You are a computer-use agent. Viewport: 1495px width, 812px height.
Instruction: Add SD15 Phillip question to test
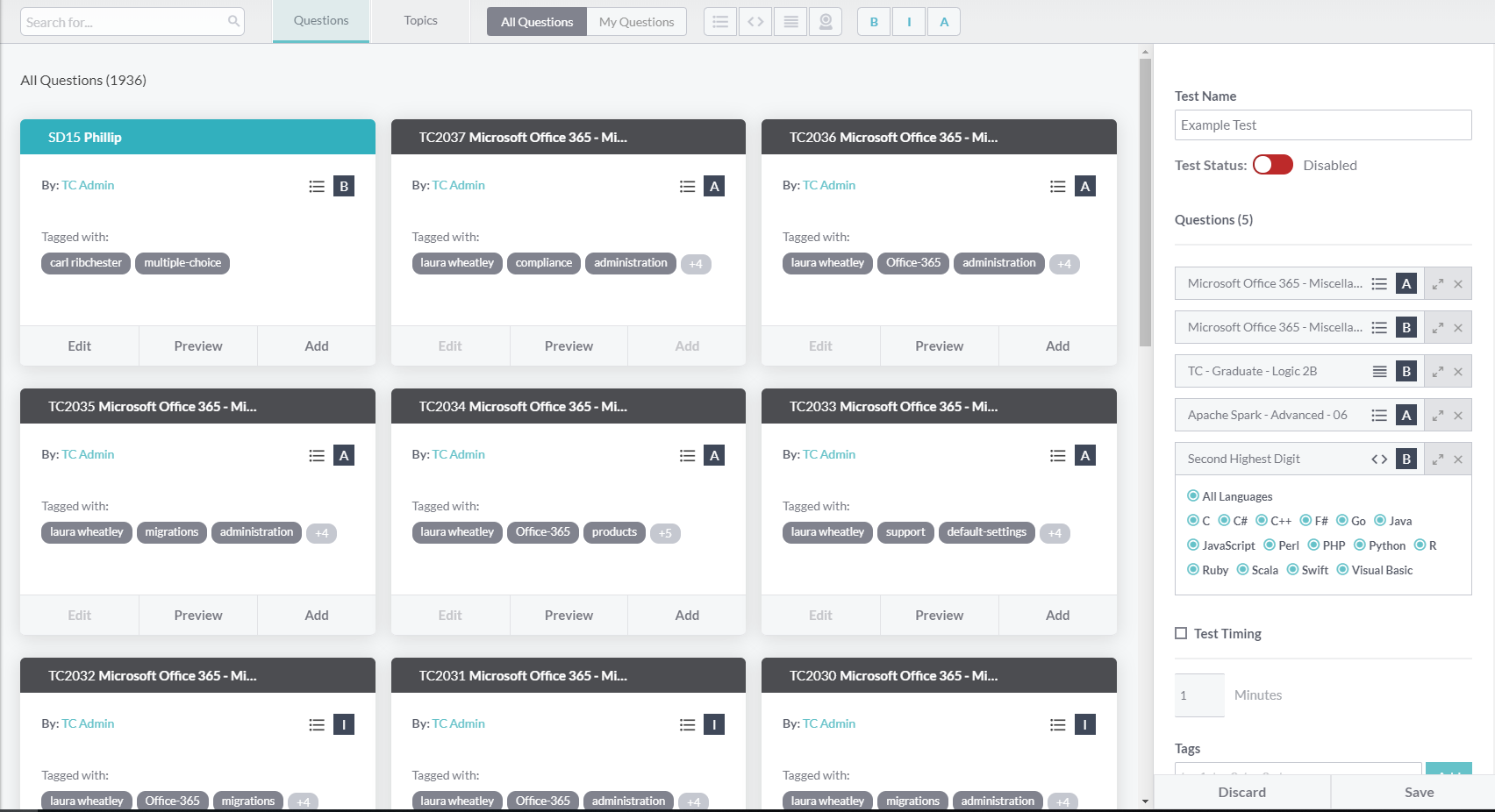(x=317, y=346)
